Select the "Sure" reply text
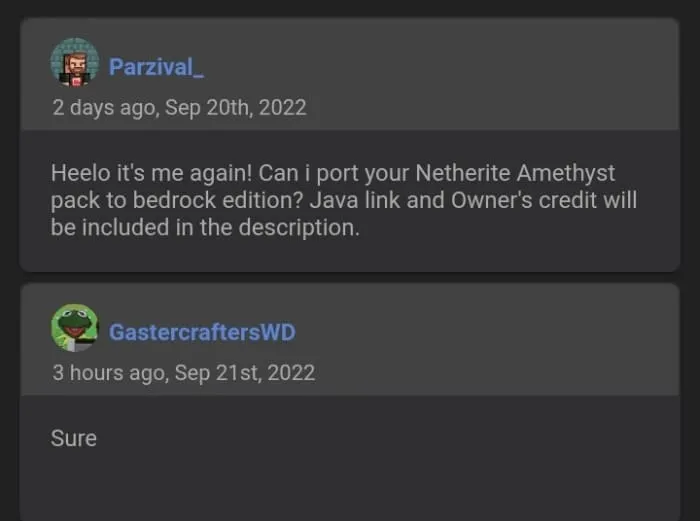Viewport: 700px width, 521px height. (x=74, y=438)
